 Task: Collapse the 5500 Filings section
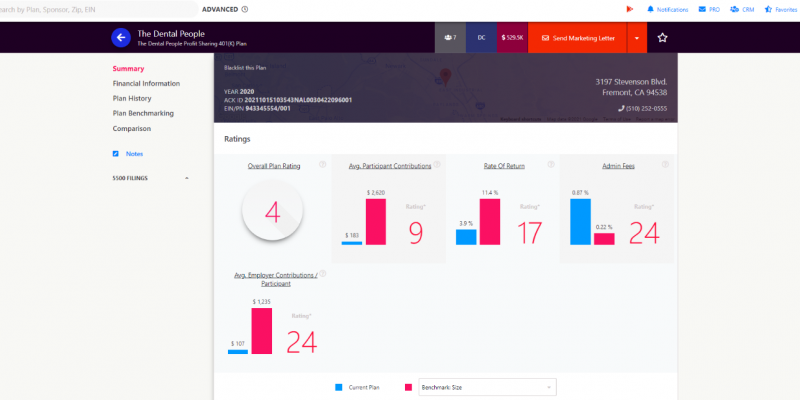186,178
